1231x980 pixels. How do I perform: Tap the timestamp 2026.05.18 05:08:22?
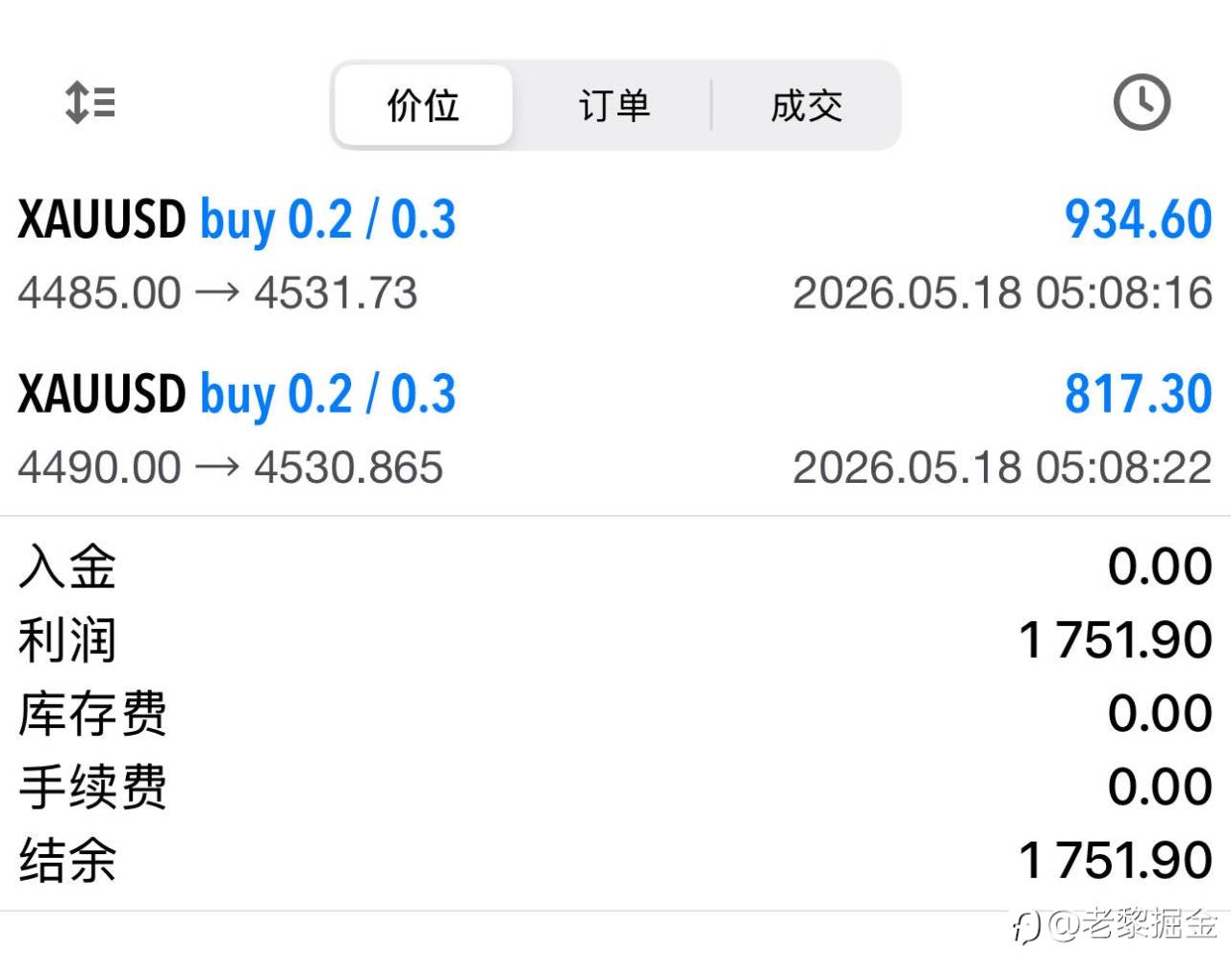point(1002,467)
